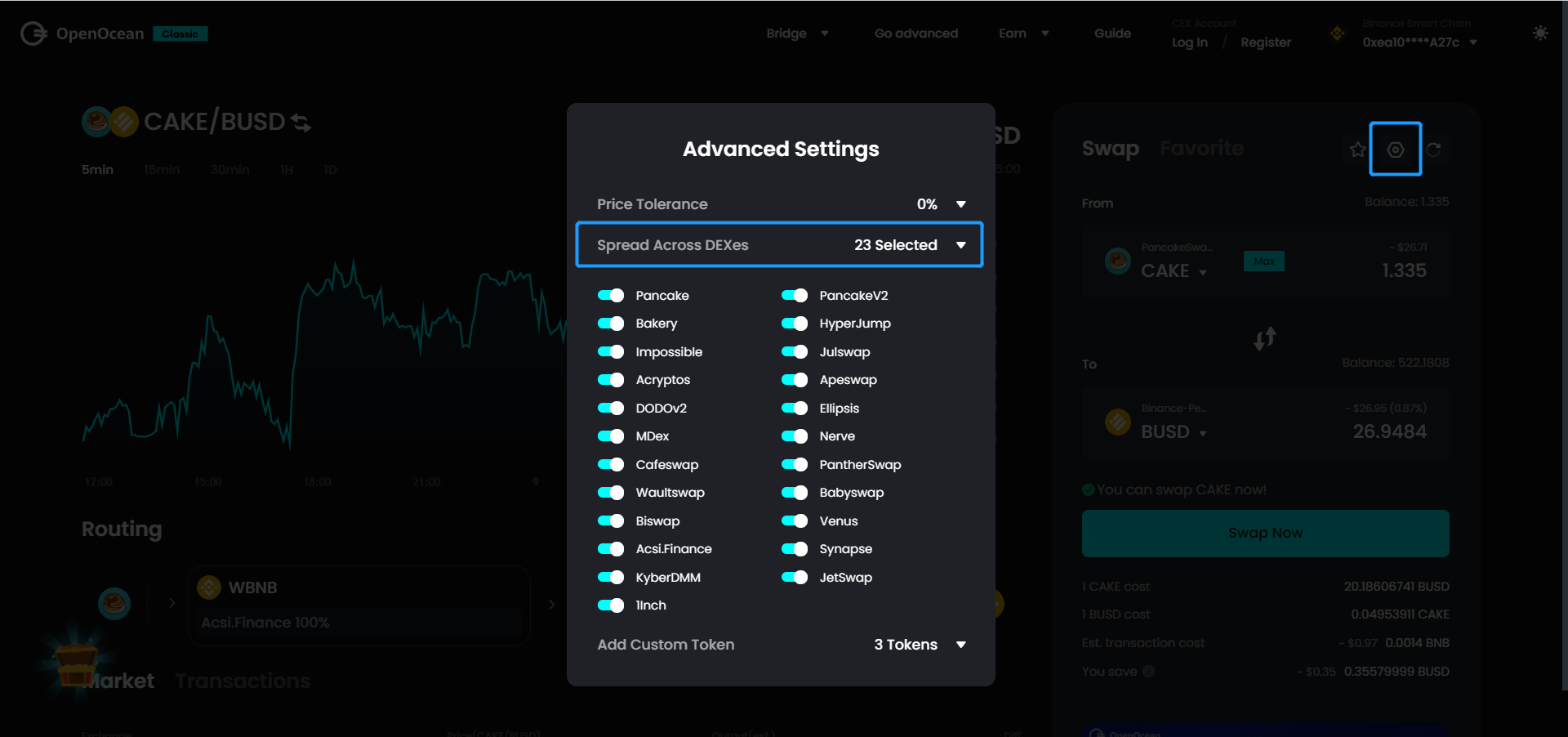Click the favorite star icon

pos(1357,150)
